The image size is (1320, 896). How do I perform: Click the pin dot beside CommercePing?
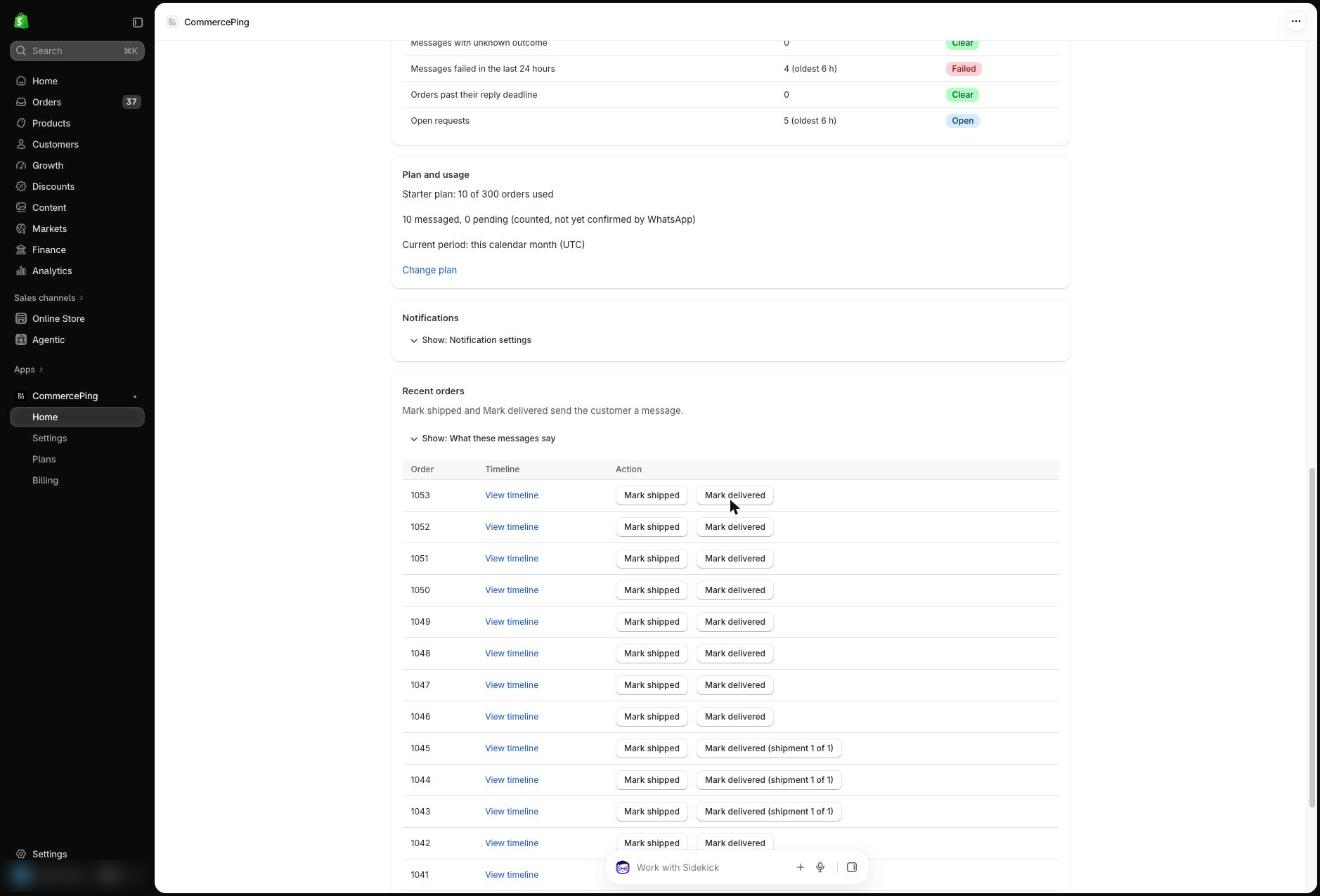135,396
